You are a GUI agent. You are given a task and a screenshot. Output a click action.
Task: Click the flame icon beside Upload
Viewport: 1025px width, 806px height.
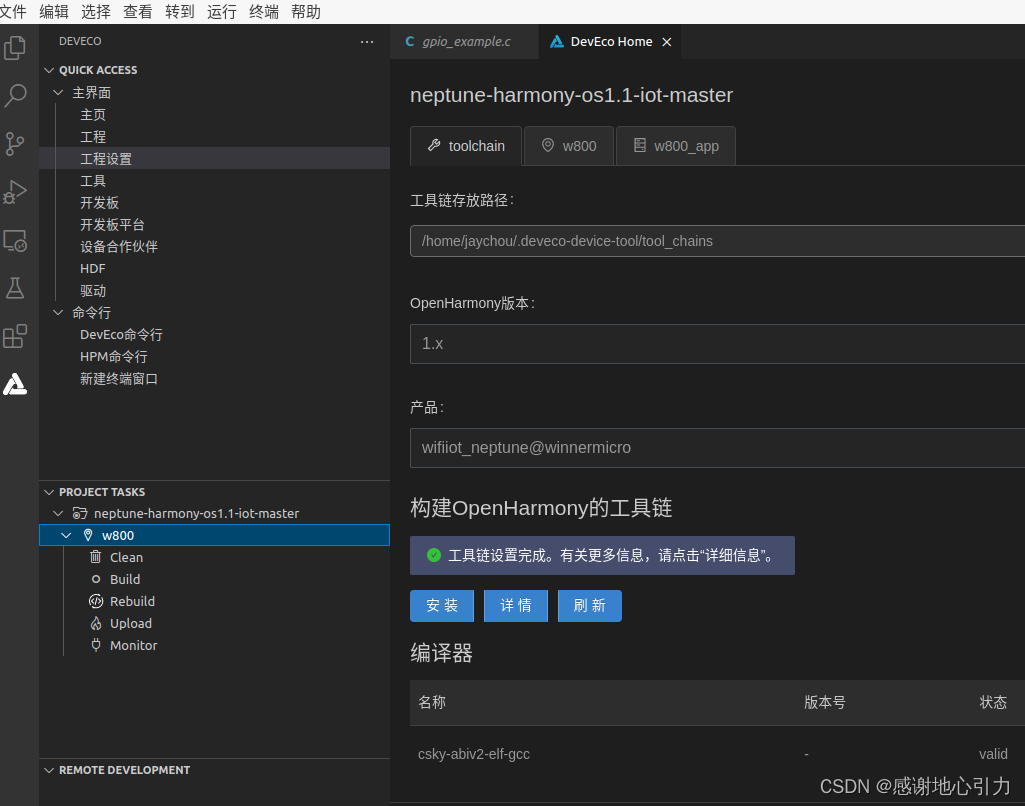point(95,624)
